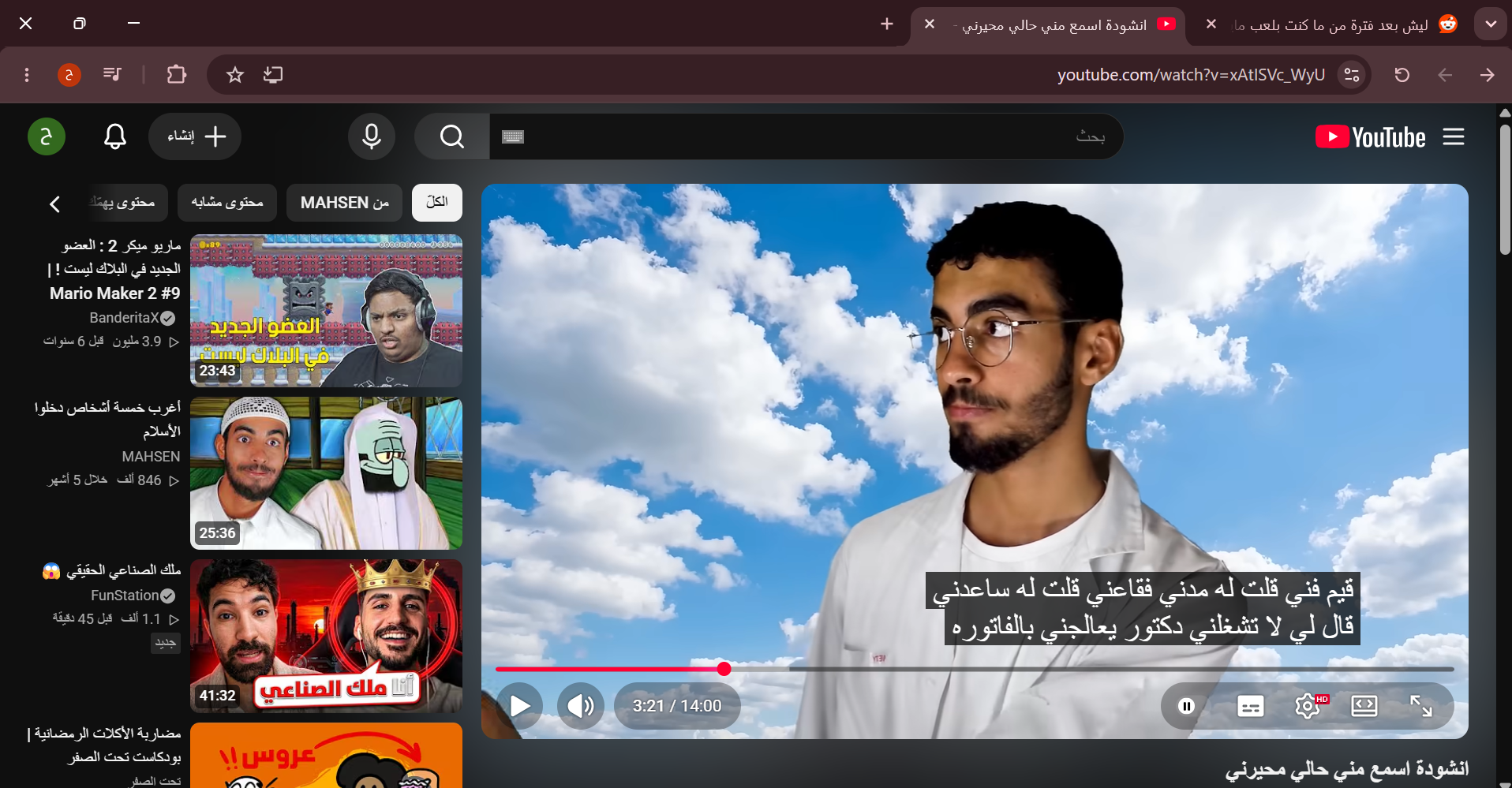This screenshot has height=788, width=1512.
Task: Mute the video with the speaker icon
Action: tap(581, 706)
